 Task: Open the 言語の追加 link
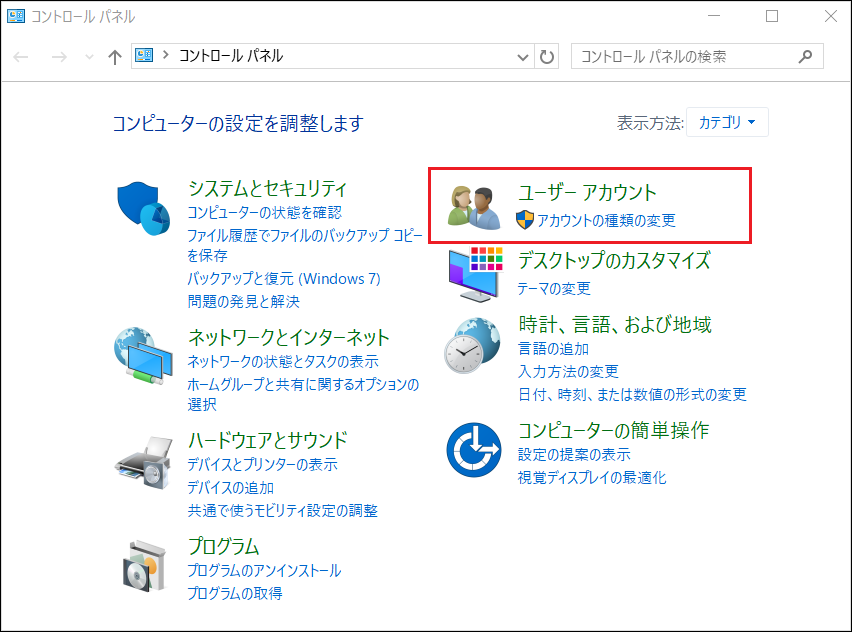click(x=553, y=348)
